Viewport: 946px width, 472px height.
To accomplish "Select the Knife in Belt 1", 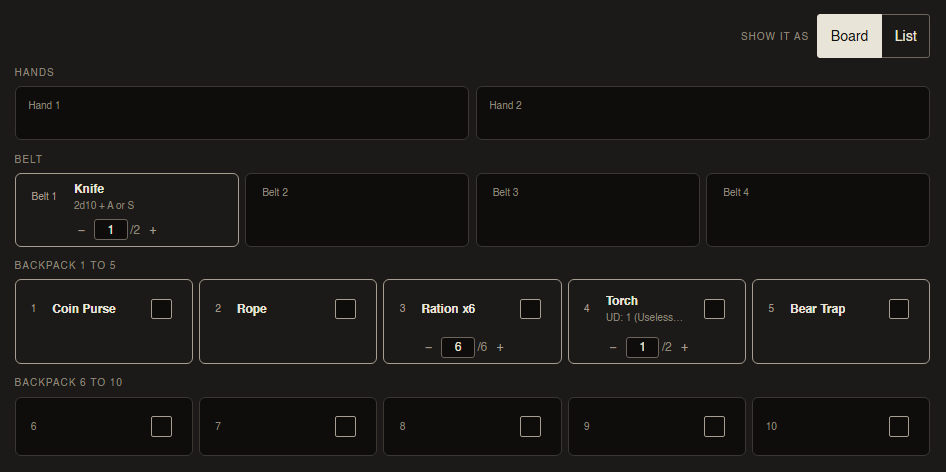I will pyautogui.click(x=127, y=210).
